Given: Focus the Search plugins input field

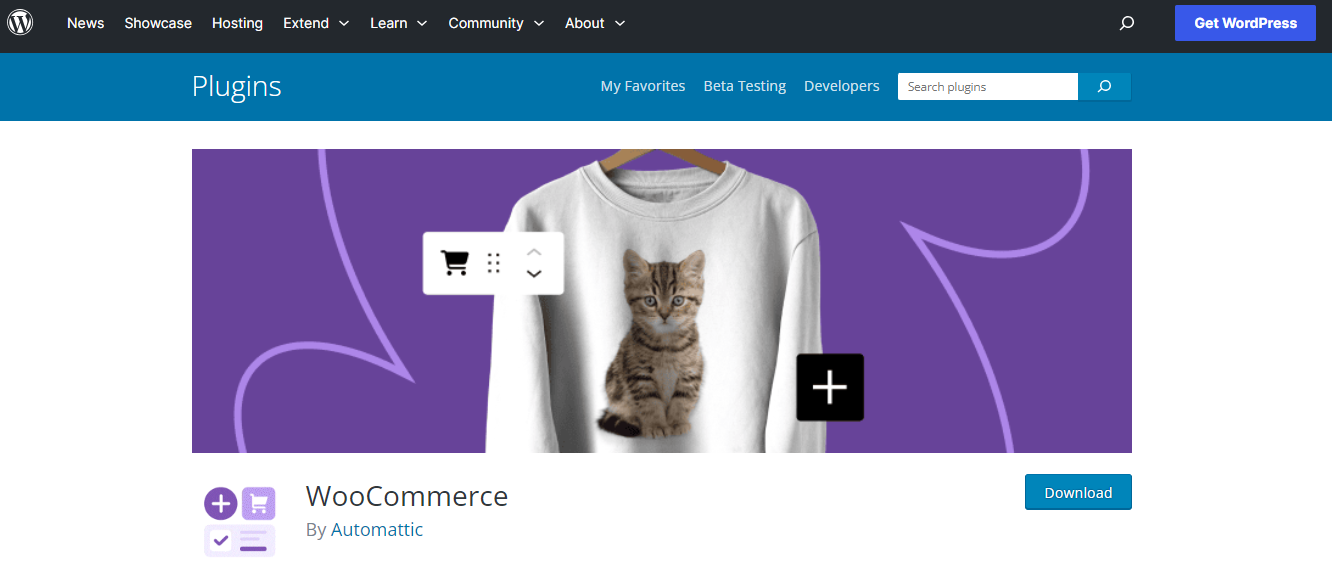Looking at the screenshot, I should [x=988, y=87].
